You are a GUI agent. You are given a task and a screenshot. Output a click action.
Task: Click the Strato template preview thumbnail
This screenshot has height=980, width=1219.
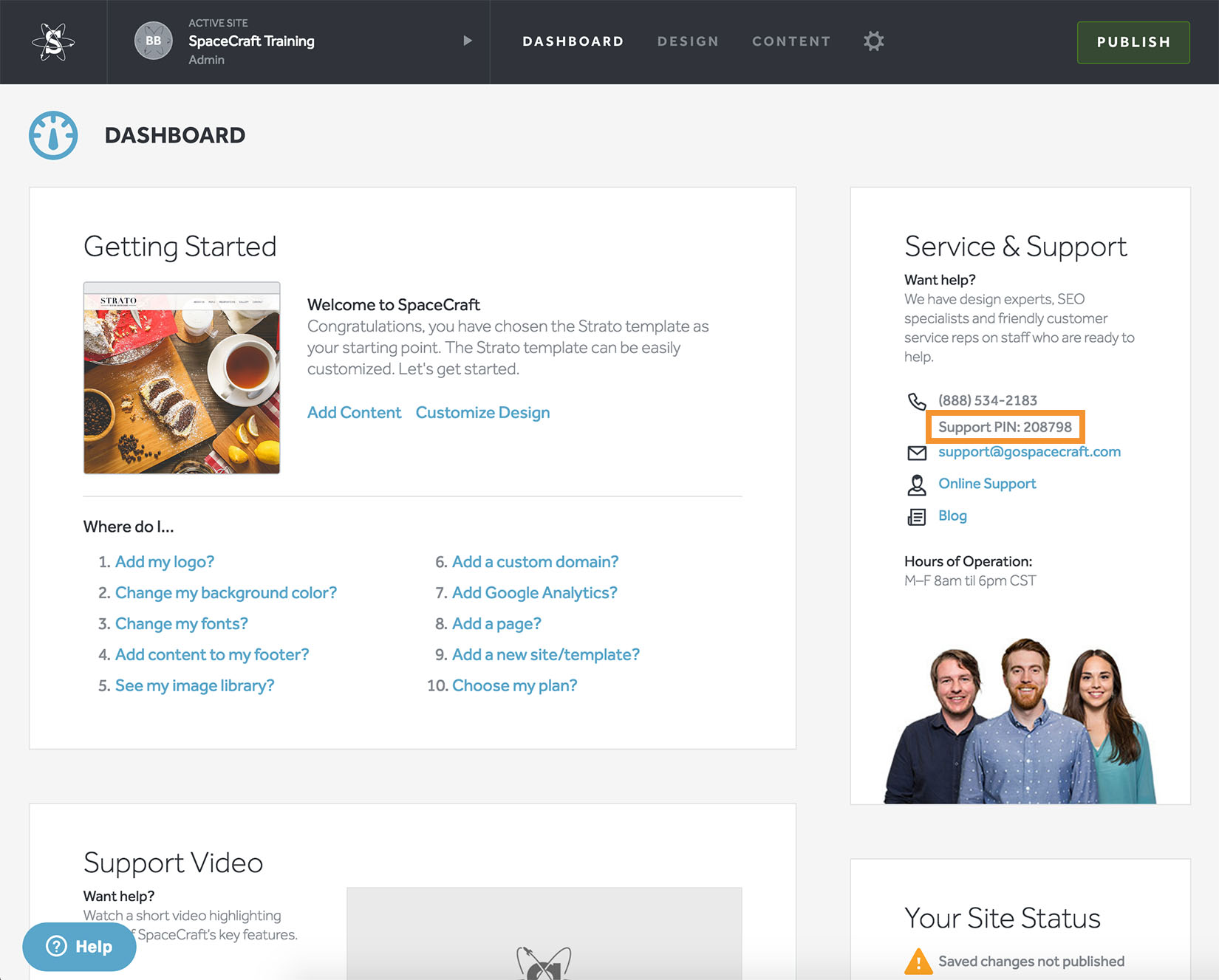tap(182, 377)
